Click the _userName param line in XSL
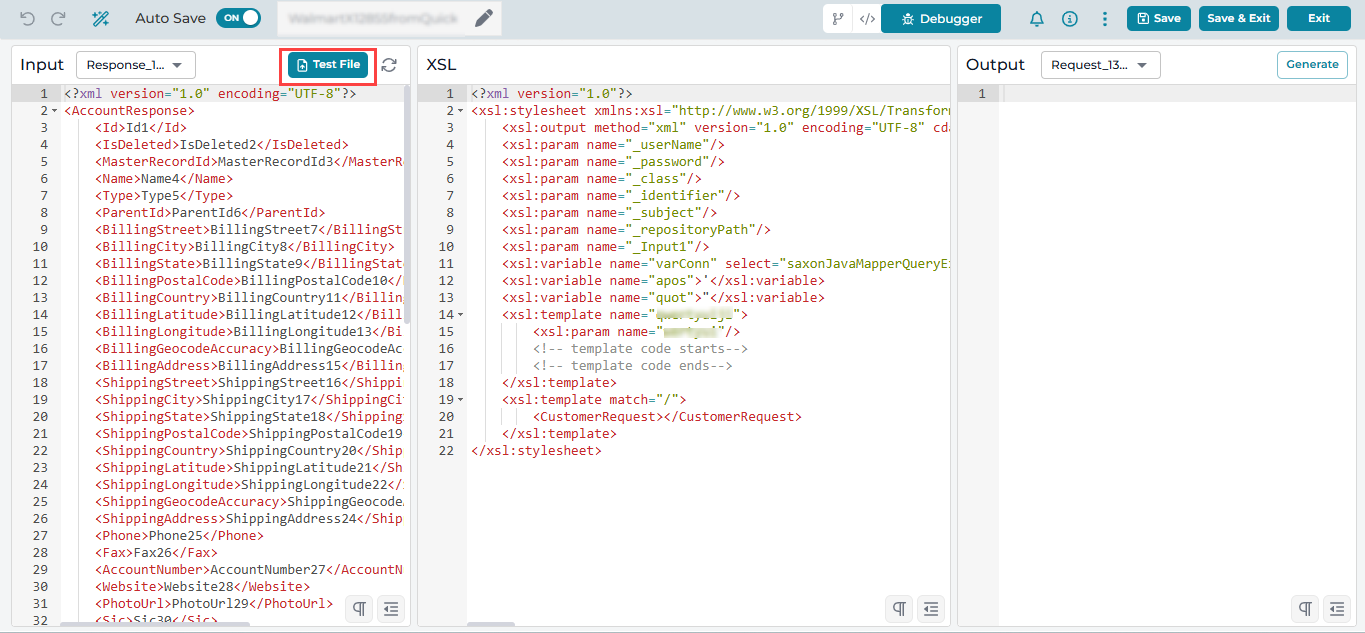The image size is (1365, 633). click(x=613, y=145)
